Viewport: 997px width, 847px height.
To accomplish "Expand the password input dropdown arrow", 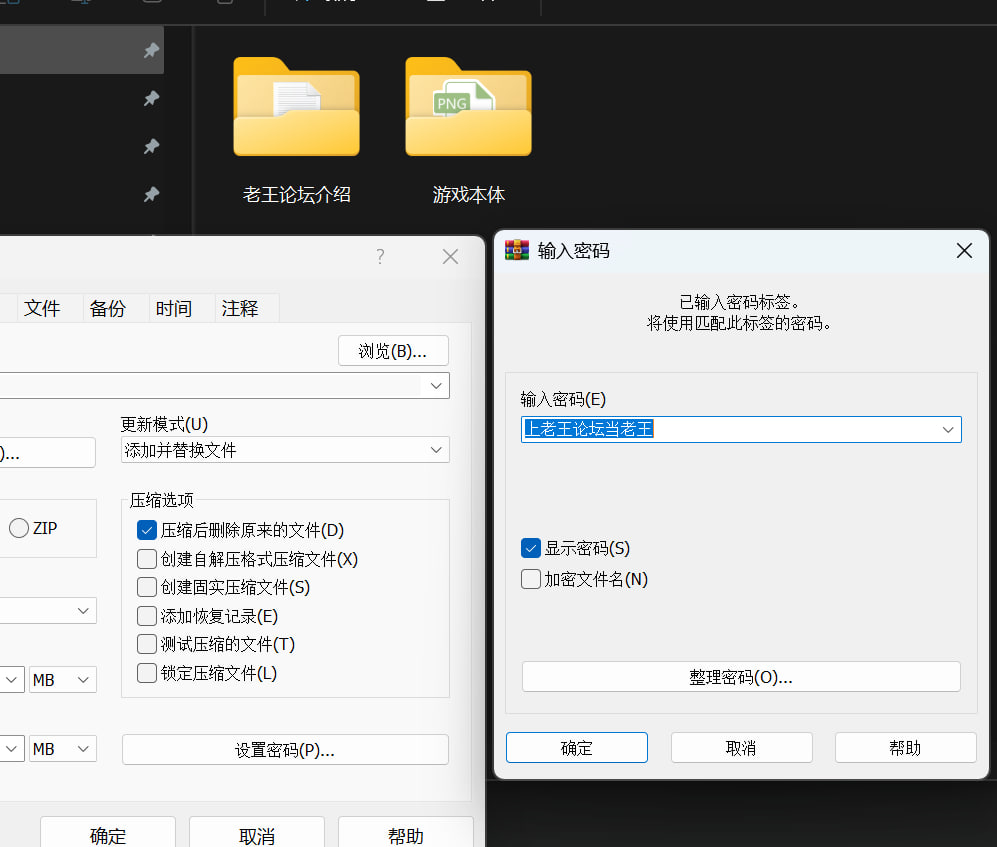I will tap(948, 430).
